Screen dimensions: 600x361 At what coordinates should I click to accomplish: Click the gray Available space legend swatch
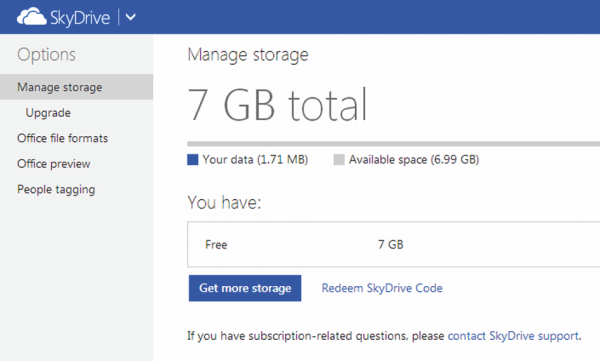[x=339, y=160]
